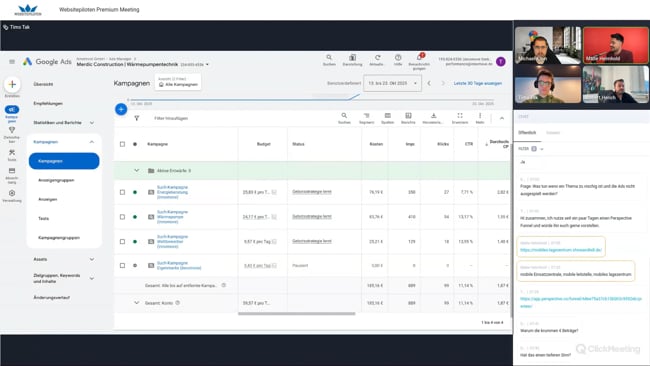
Task: Open the Verwaltung gear icon
Action: (12, 193)
